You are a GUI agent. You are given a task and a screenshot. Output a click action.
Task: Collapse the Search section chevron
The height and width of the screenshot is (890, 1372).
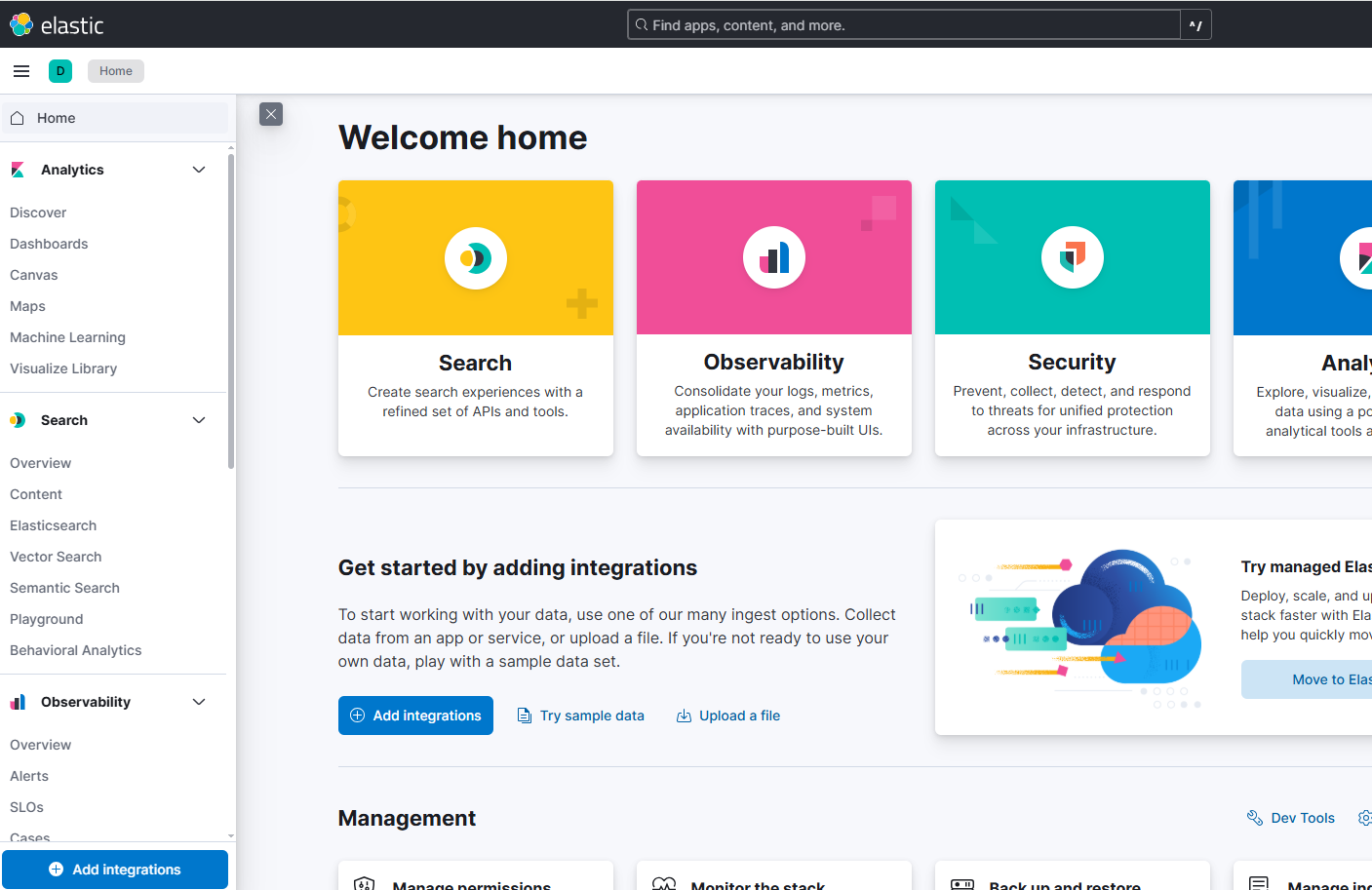click(199, 420)
